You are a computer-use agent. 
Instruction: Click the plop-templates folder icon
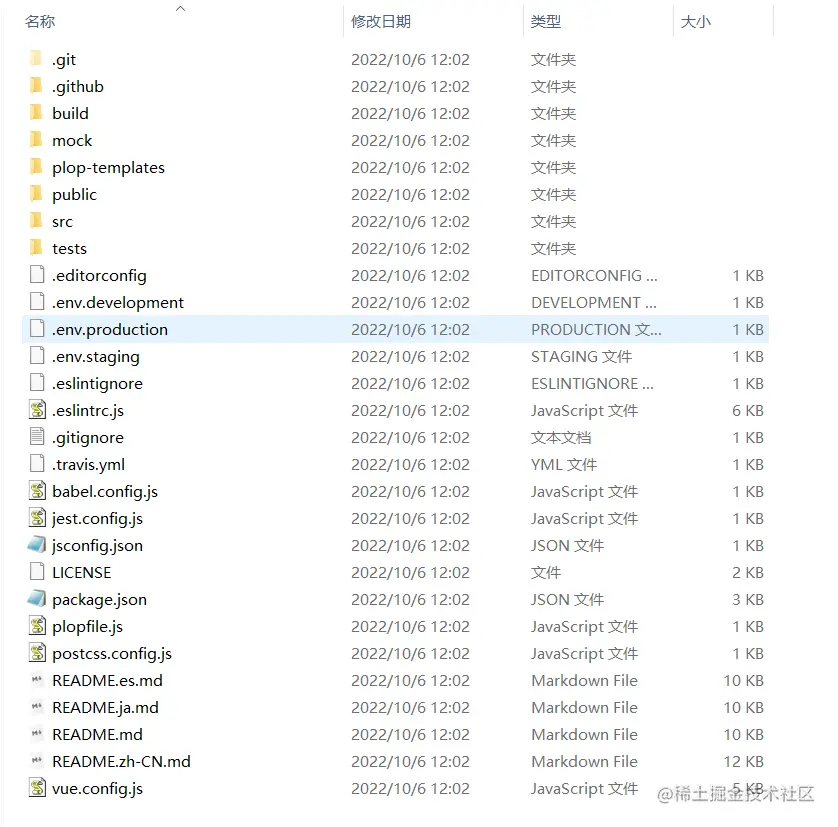coord(36,166)
